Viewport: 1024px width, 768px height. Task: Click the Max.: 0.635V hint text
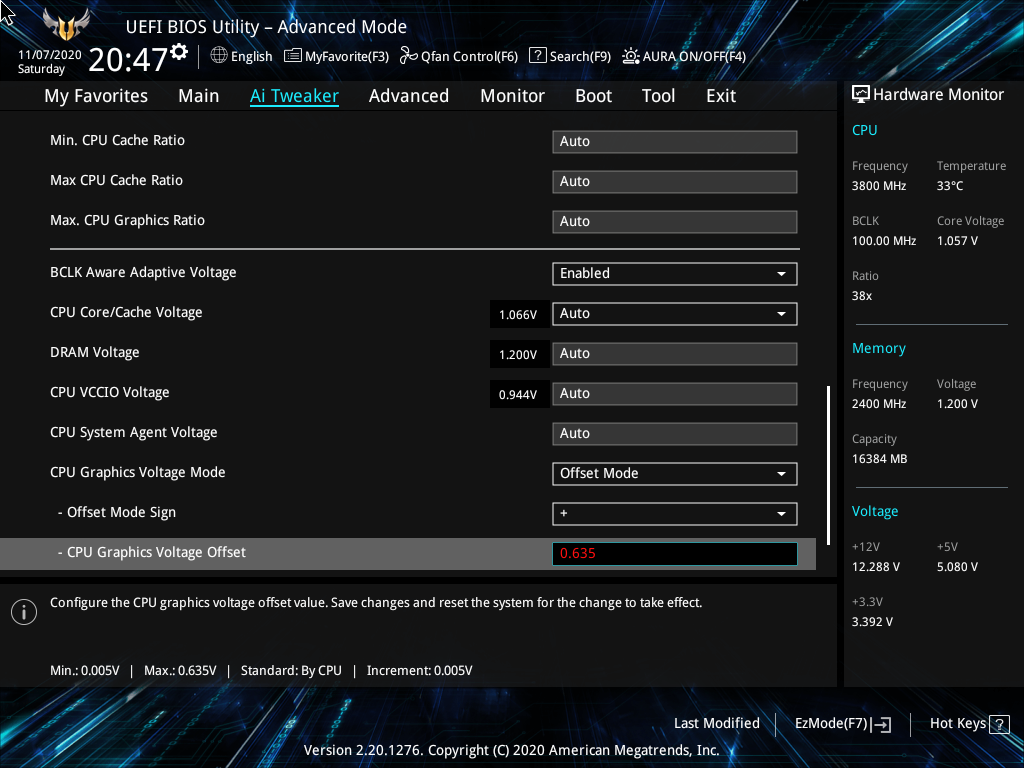pos(180,671)
